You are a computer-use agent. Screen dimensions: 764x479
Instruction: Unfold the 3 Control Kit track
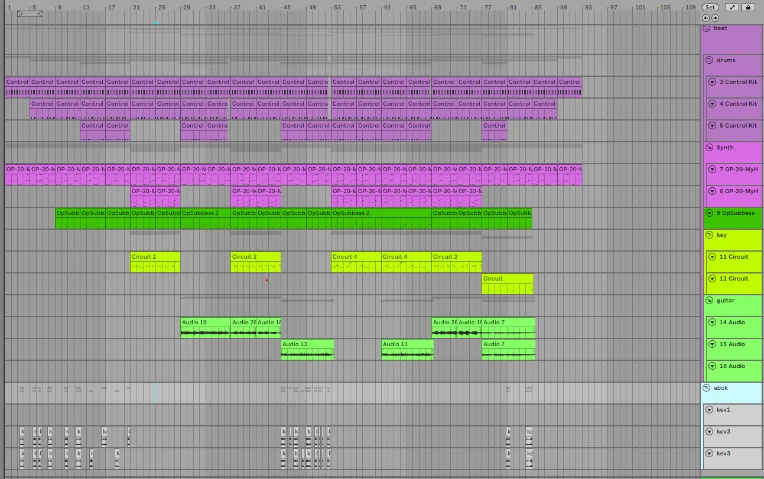coord(711,82)
